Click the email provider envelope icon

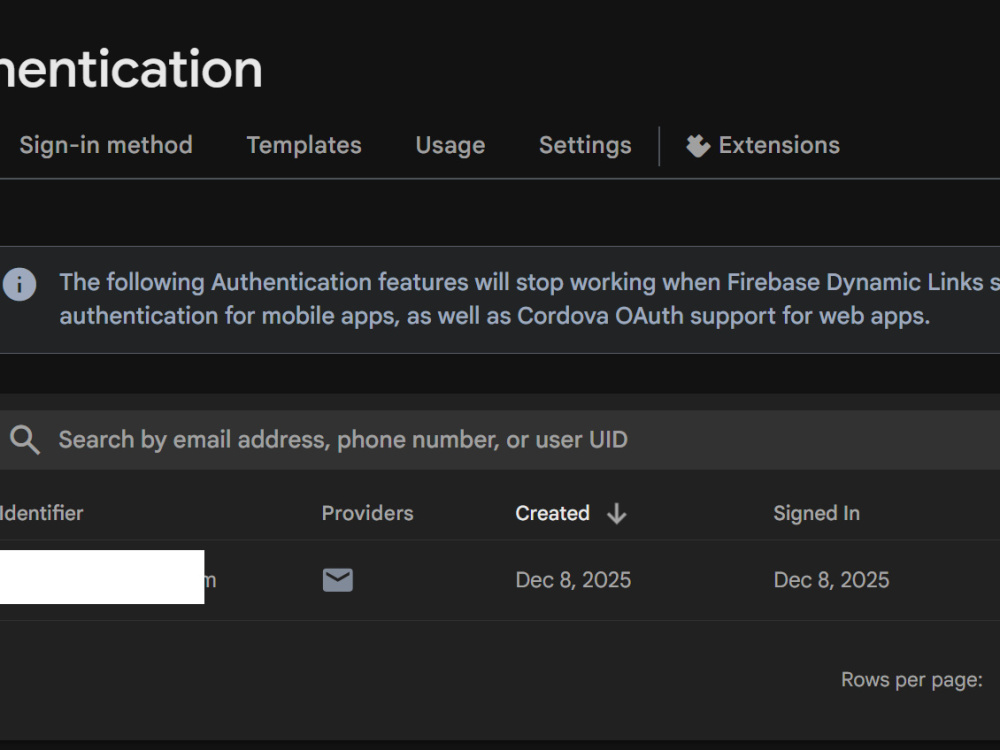click(x=338, y=580)
